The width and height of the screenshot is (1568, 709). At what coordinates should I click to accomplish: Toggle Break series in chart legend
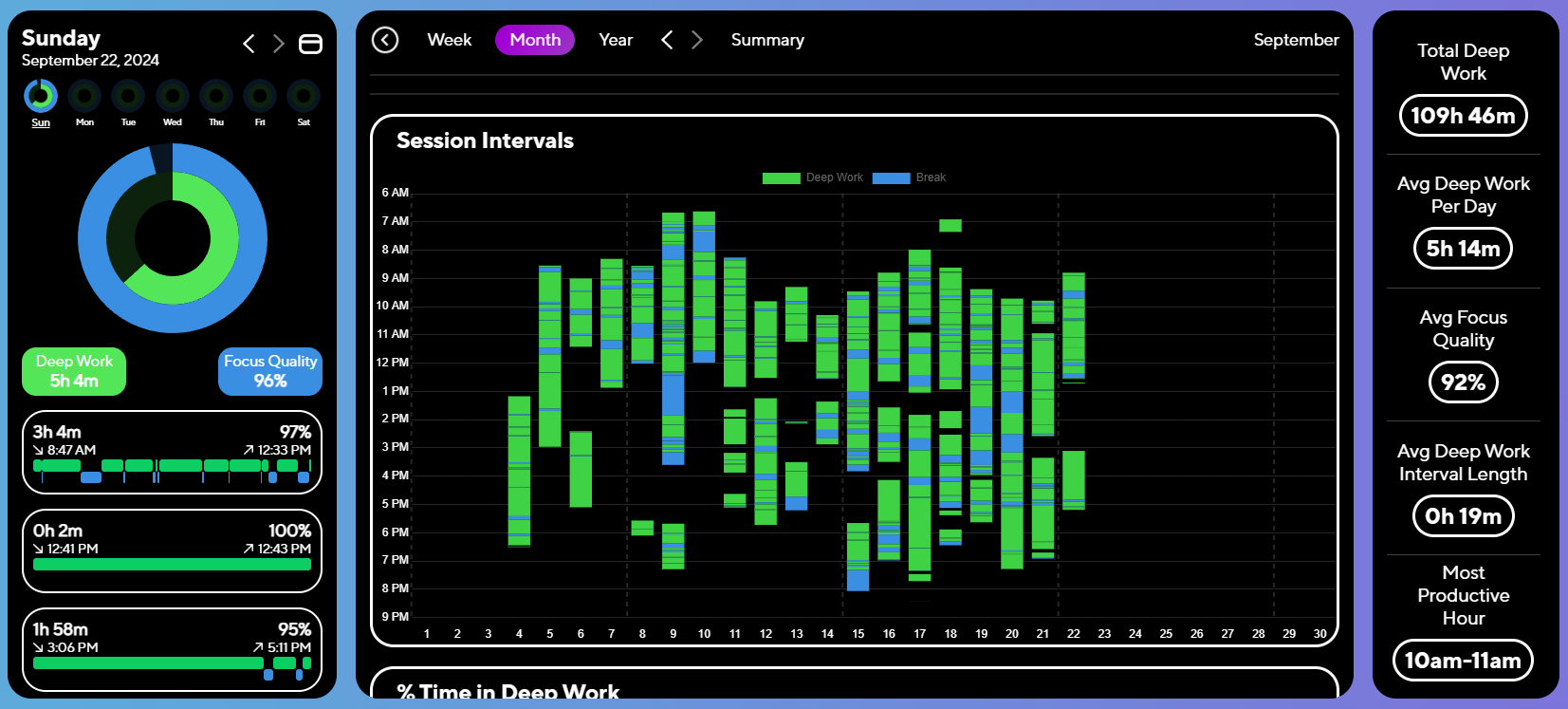tap(909, 177)
